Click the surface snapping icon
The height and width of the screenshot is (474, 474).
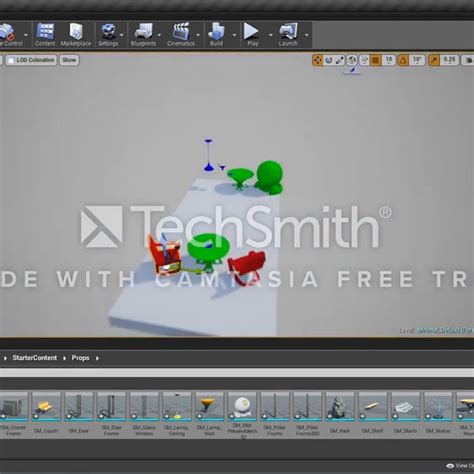click(x=364, y=60)
